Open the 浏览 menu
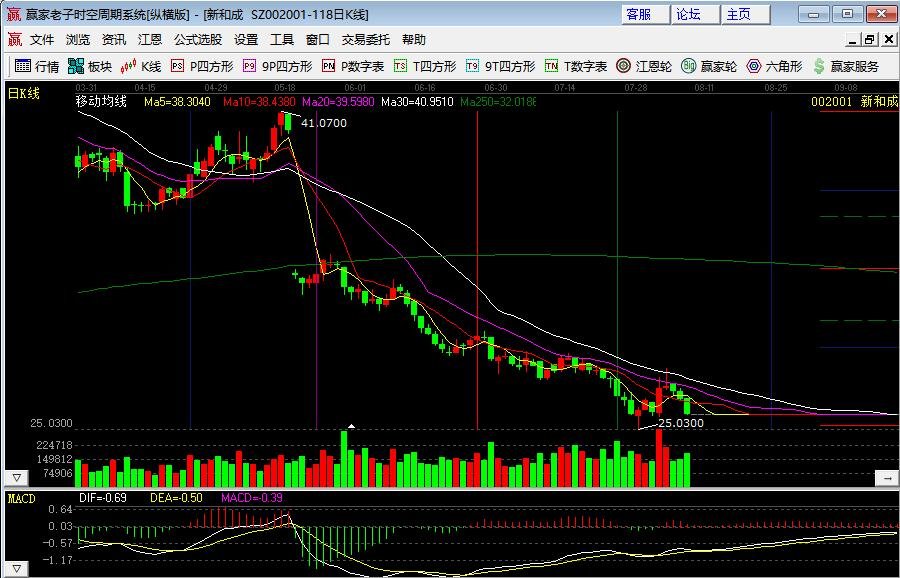900x578 pixels. tap(77, 40)
